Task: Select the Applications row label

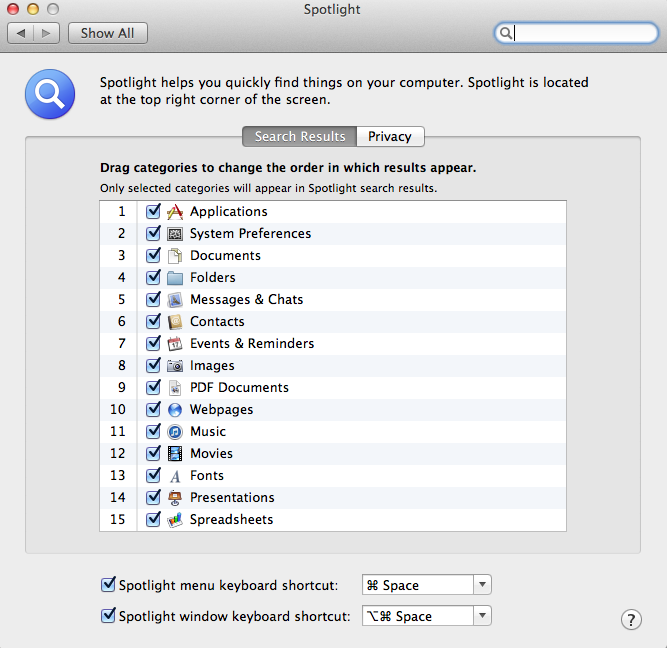Action: point(228,211)
